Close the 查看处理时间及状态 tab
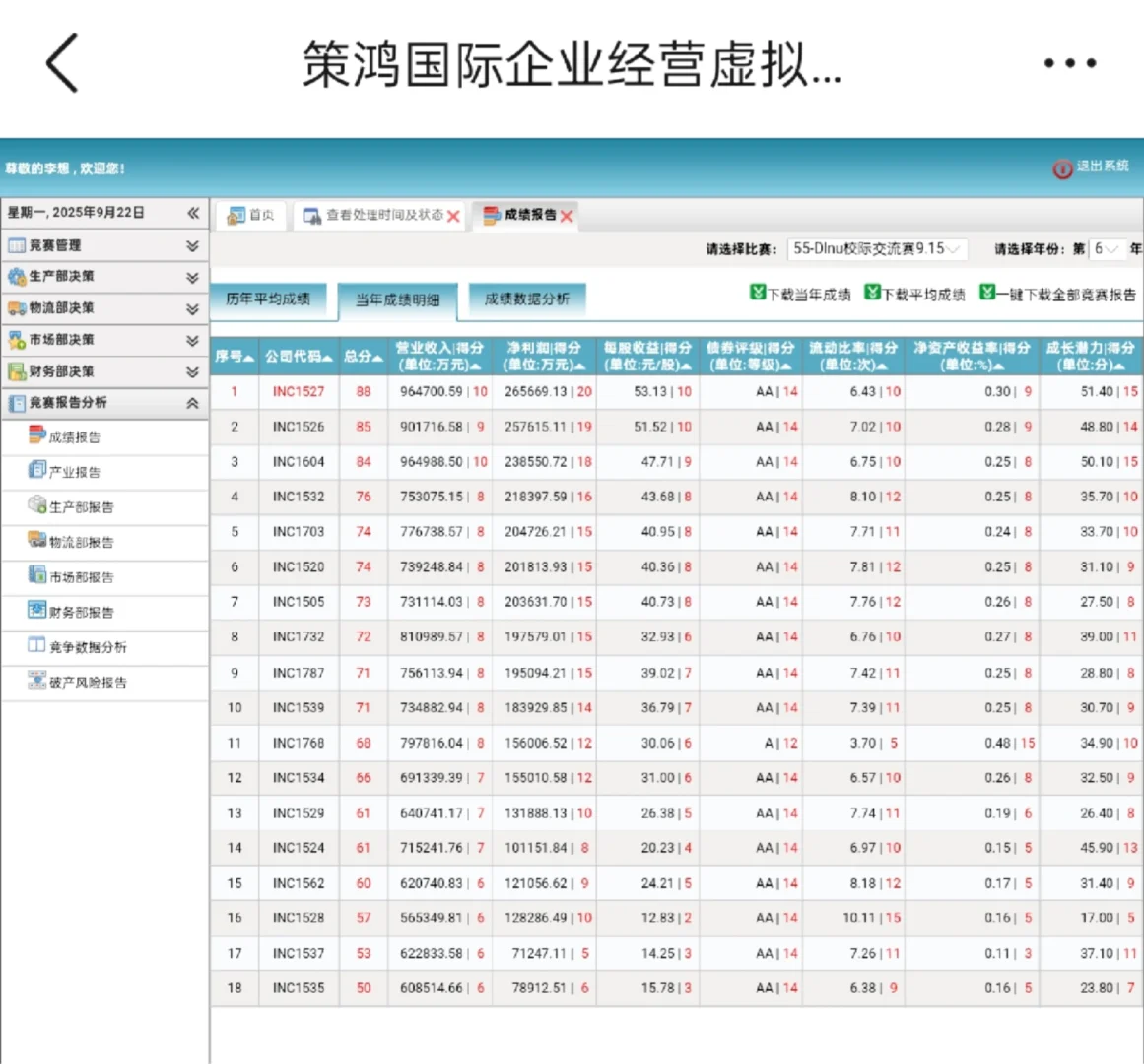 coord(453,217)
